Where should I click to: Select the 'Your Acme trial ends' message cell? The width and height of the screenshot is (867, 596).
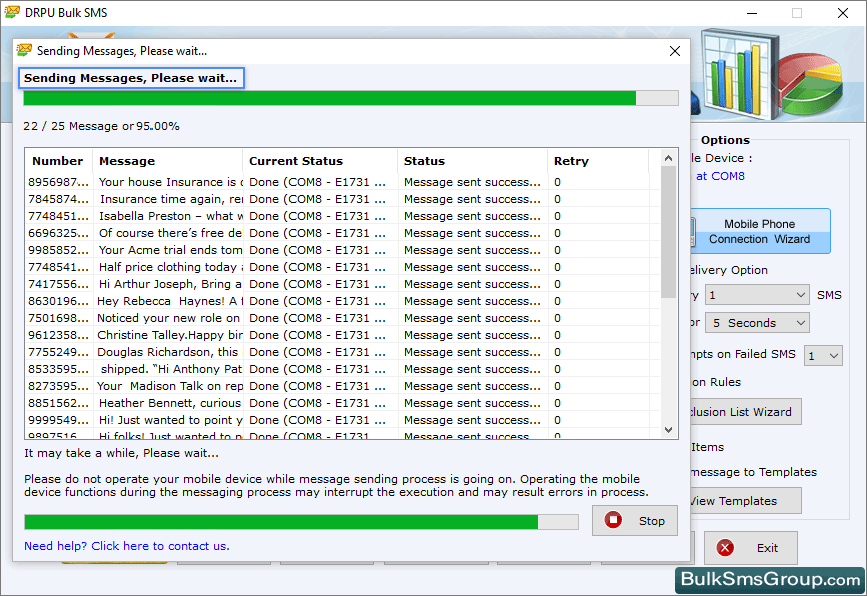coord(170,250)
